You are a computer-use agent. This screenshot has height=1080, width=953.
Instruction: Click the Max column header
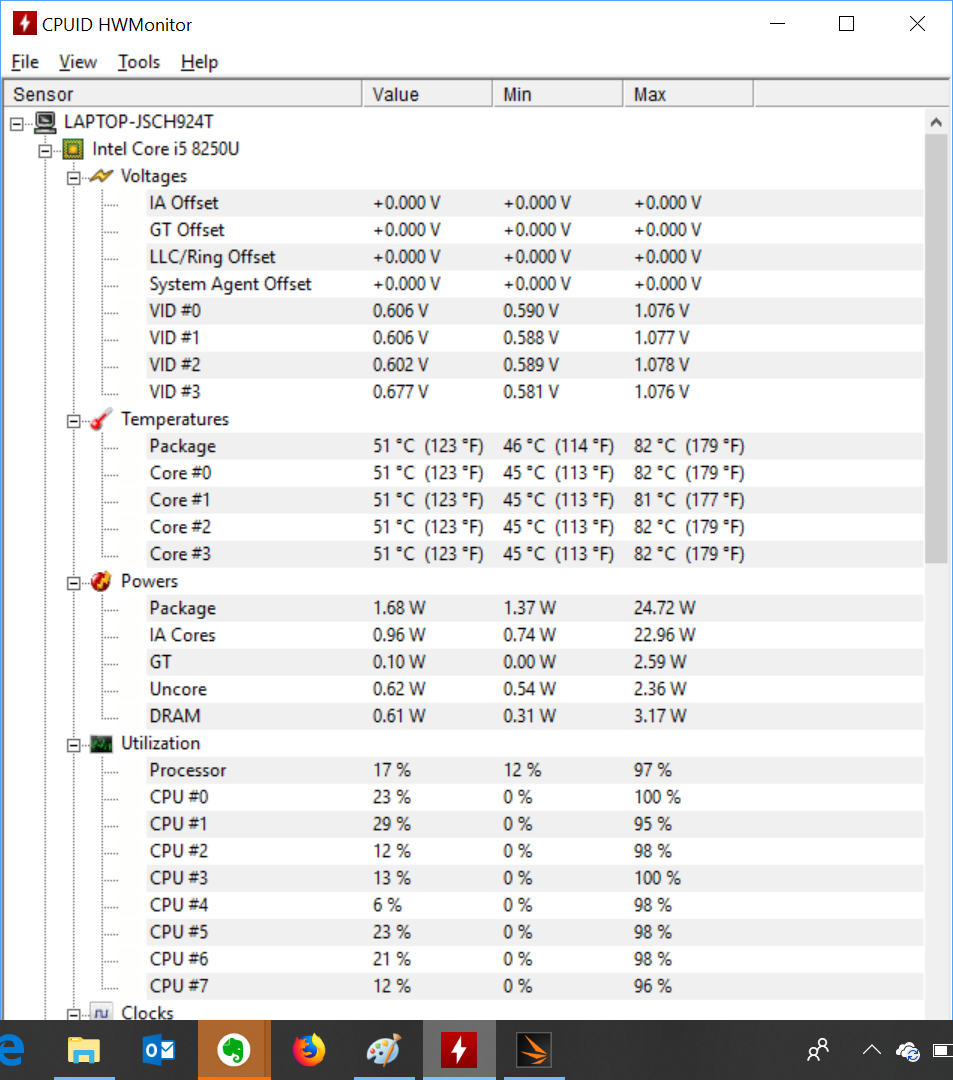[x=689, y=94]
